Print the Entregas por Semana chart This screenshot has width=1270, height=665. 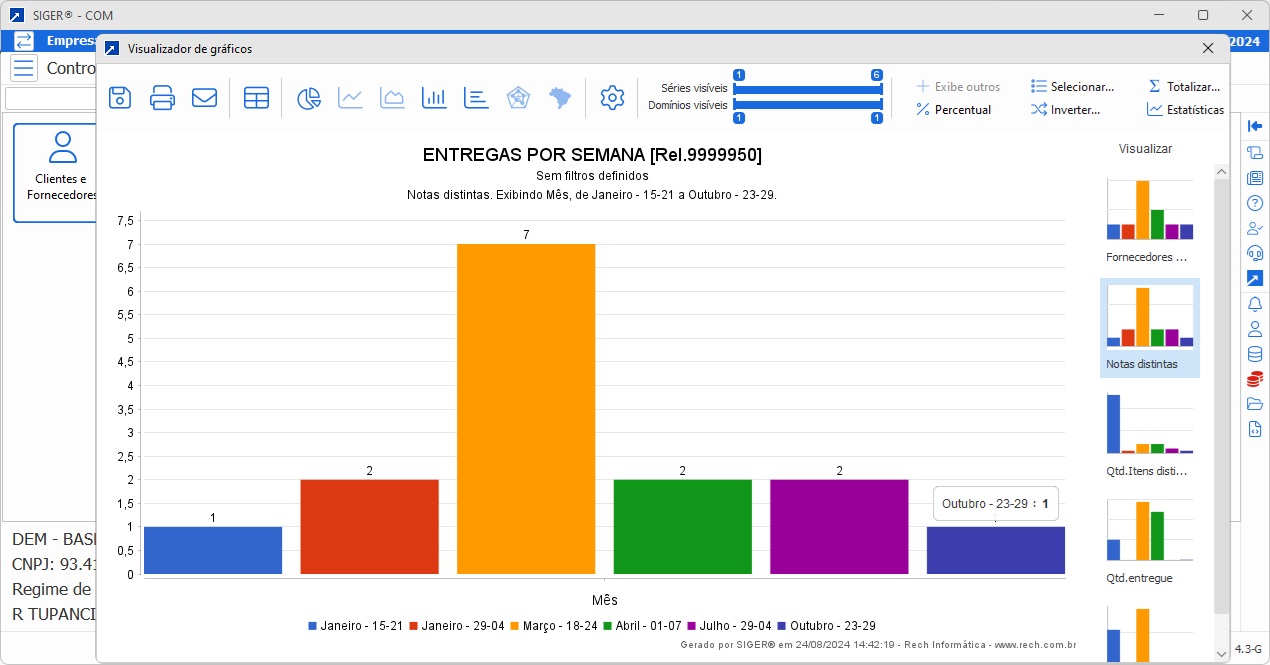point(161,97)
